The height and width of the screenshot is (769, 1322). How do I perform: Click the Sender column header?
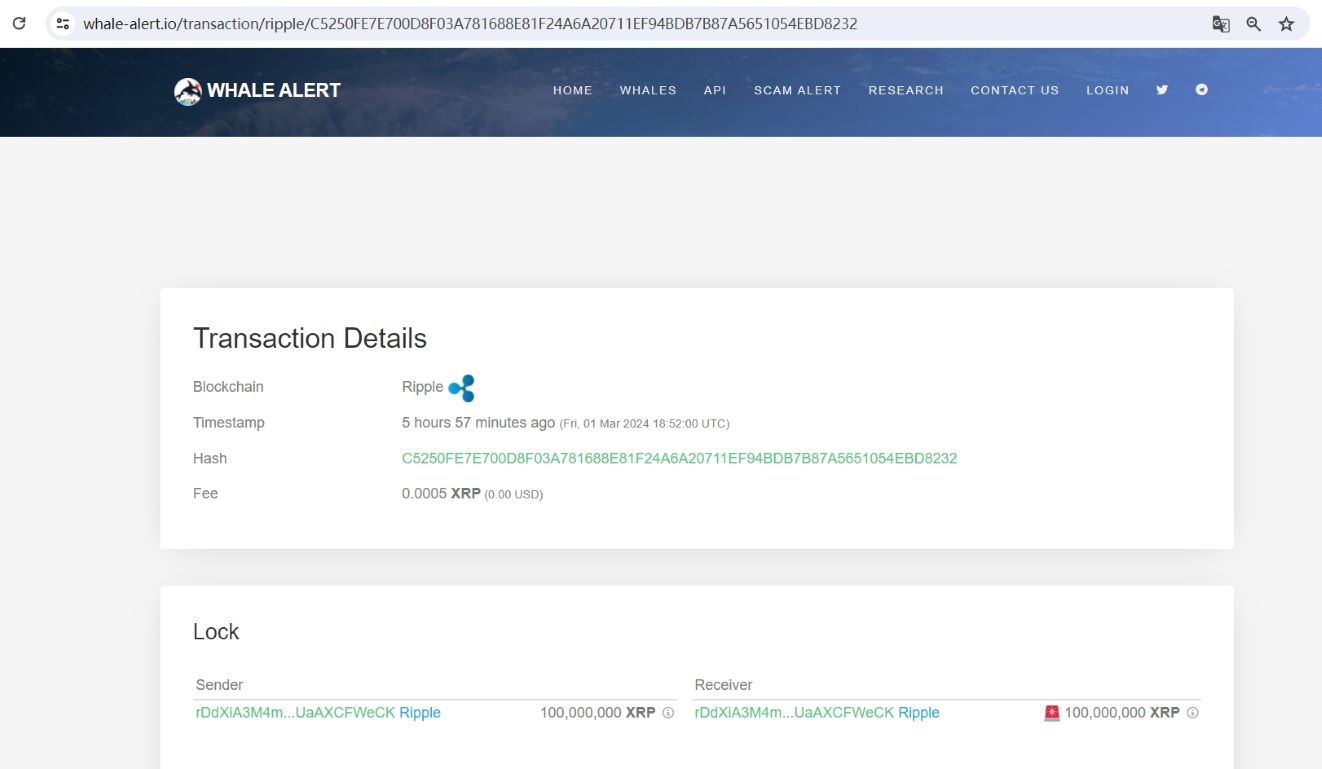219,685
